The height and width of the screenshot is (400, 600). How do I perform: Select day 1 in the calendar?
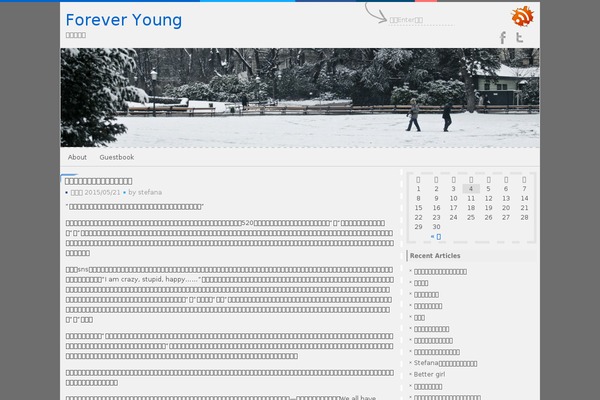point(418,189)
